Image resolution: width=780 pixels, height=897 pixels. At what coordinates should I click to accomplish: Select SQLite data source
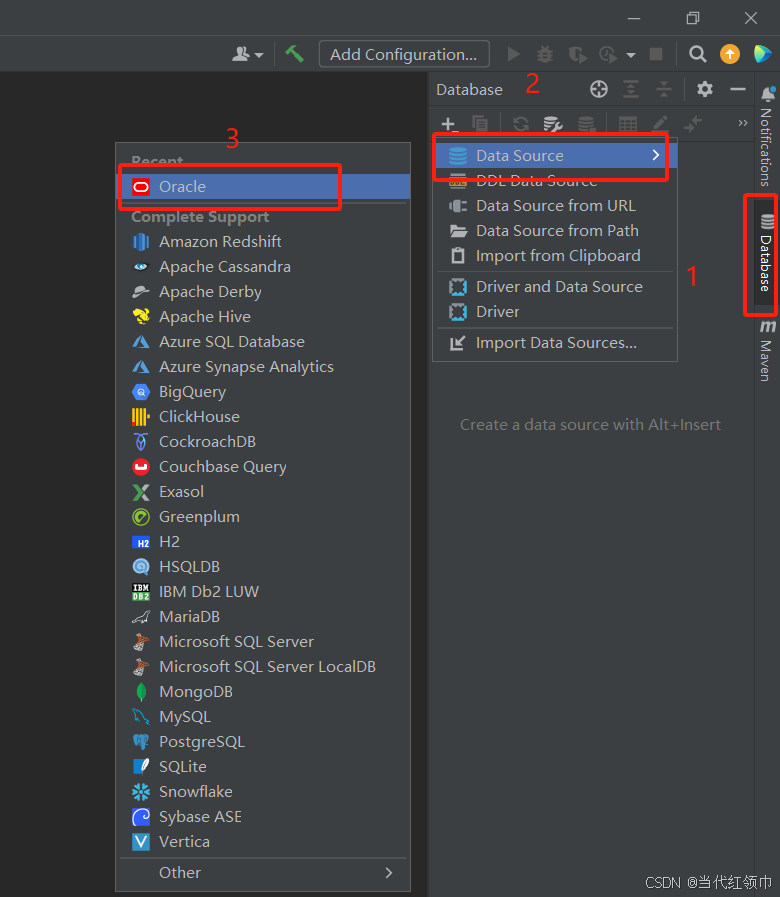tap(265, 767)
